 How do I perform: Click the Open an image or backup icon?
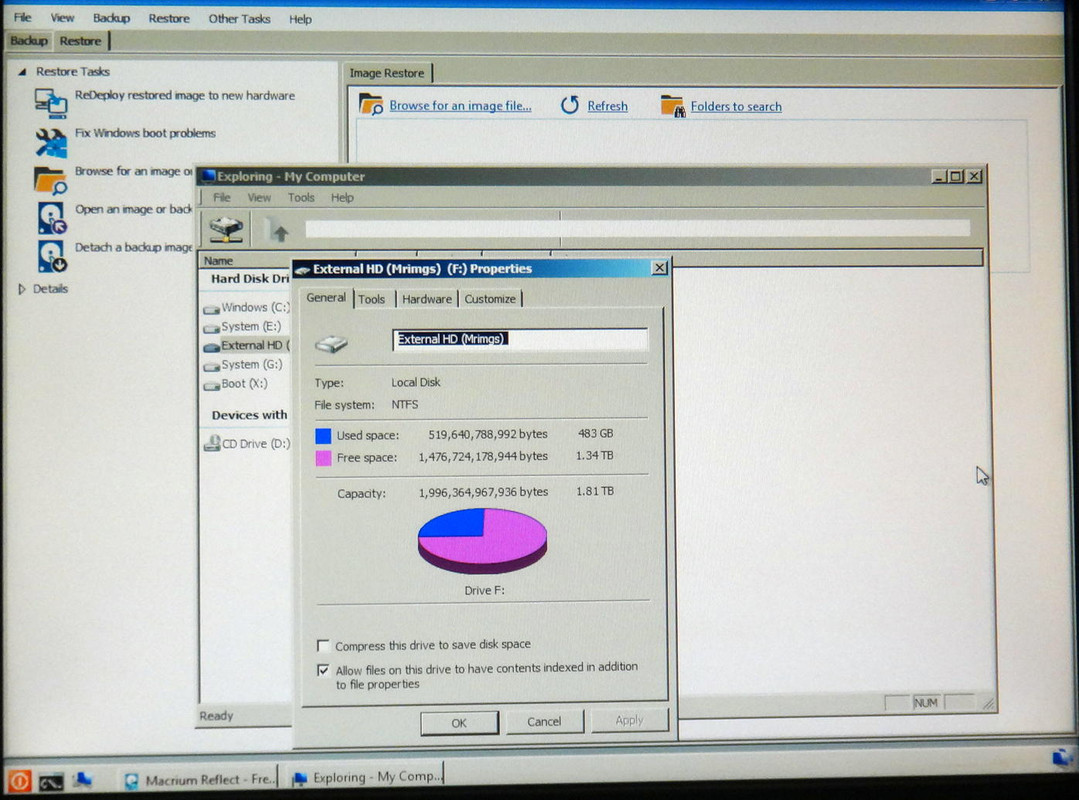coord(52,219)
